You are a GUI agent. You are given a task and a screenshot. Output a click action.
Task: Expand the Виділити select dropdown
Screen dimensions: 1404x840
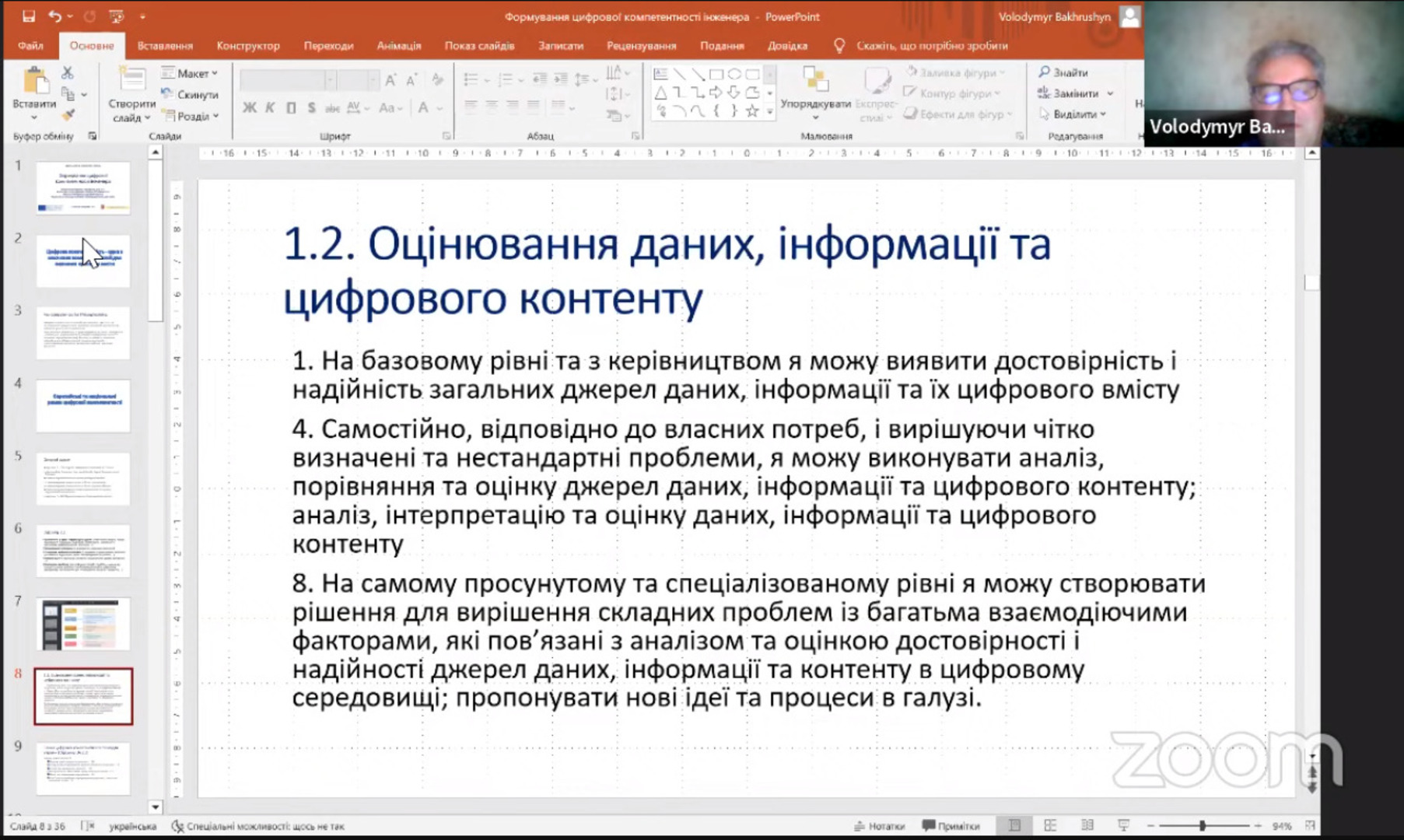click(1073, 114)
